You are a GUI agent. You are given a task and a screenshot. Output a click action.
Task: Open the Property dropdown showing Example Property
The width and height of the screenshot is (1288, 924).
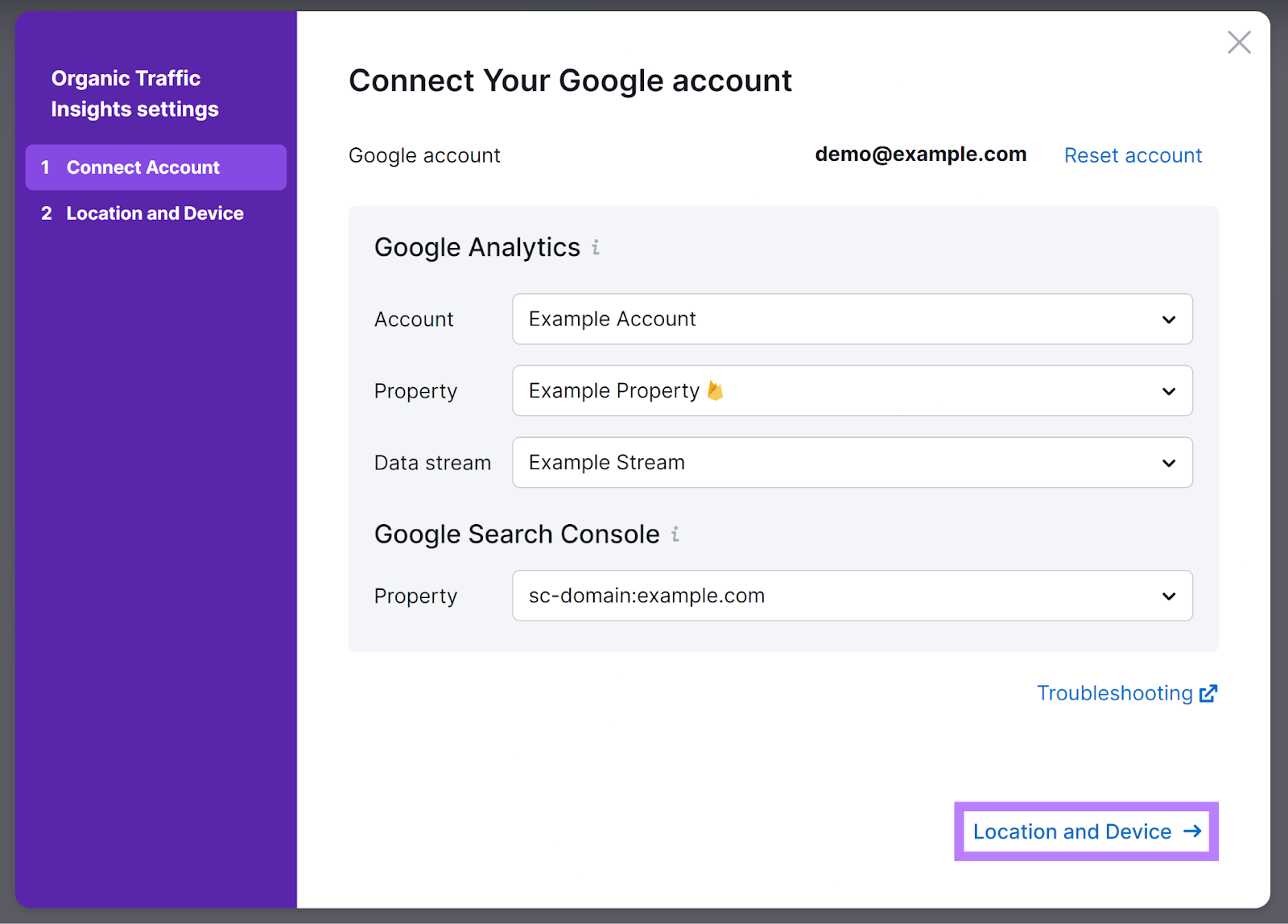tap(852, 390)
